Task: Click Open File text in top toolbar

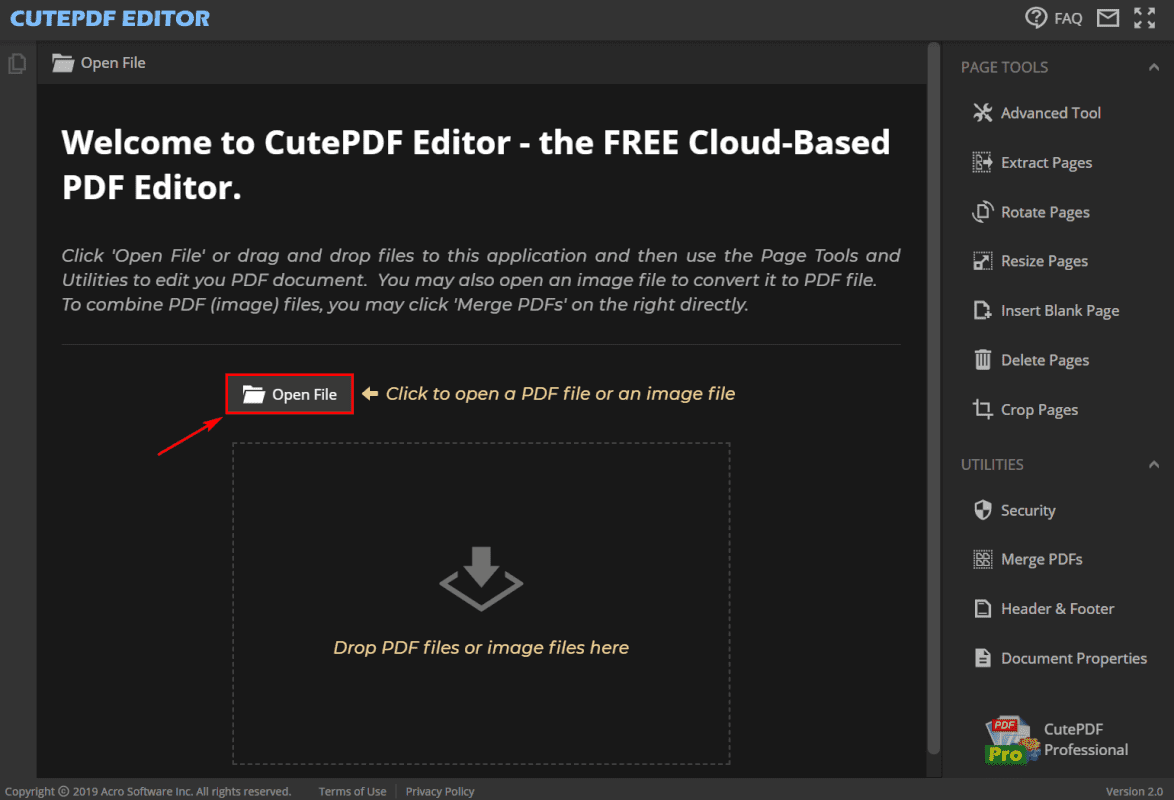Action: (113, 63)
